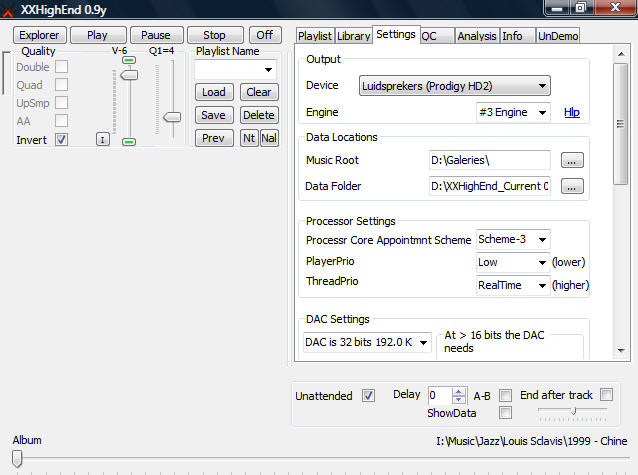The width and height of the screenshot is (638, 475).
Task: Toggle the UpSmp checkbox
Action: (x=61, y=103)
